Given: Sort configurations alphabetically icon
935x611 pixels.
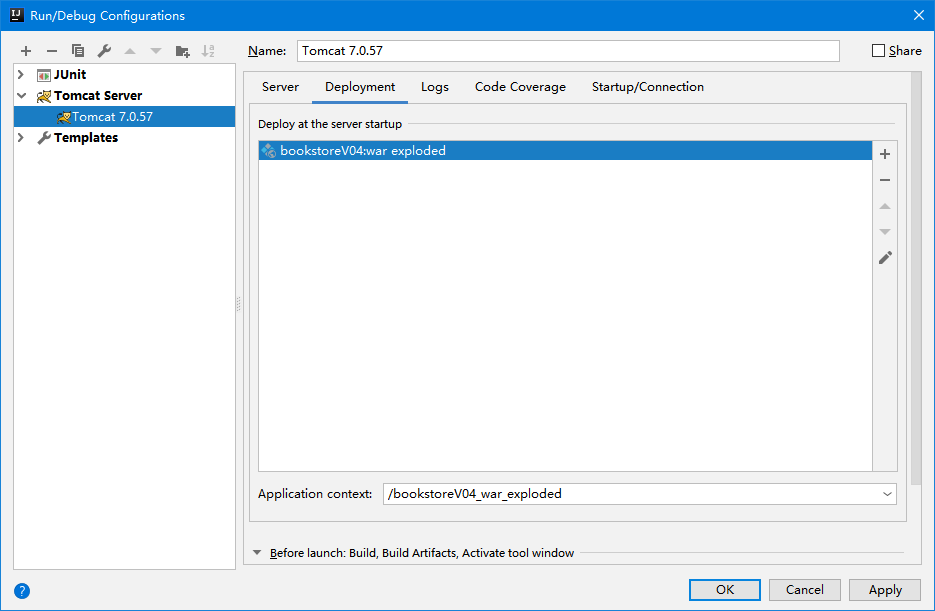Looking at the screenshot, I should pyautogui.click(x=208, y=51).
